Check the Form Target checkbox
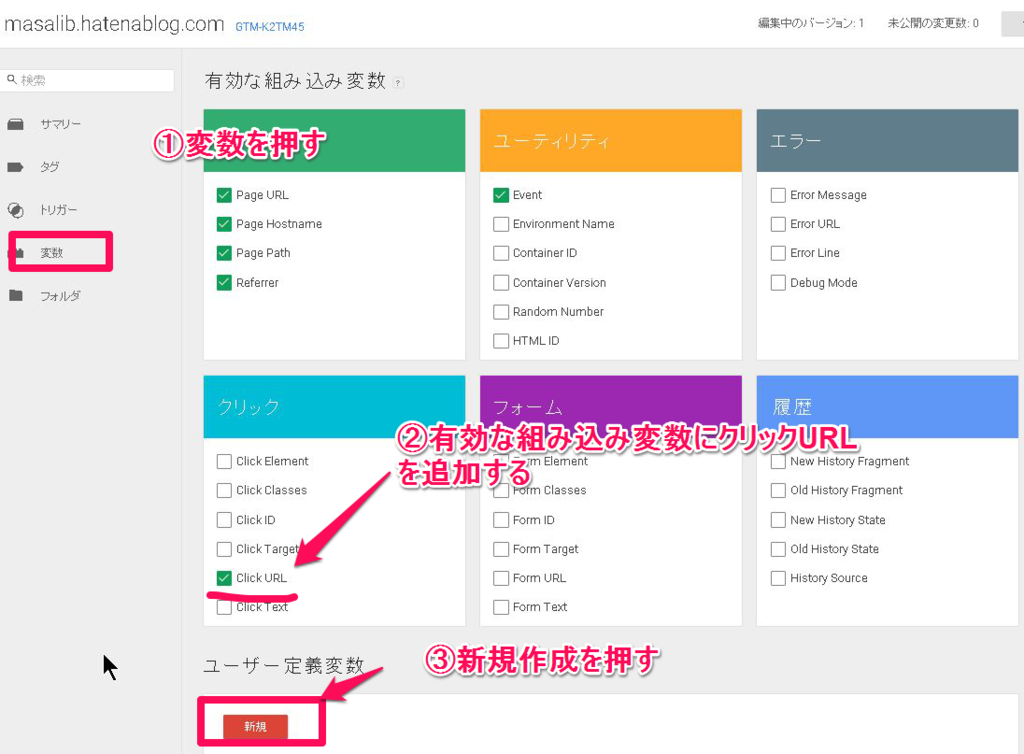Screen dimensions: 1024x754 pos(501,549)
